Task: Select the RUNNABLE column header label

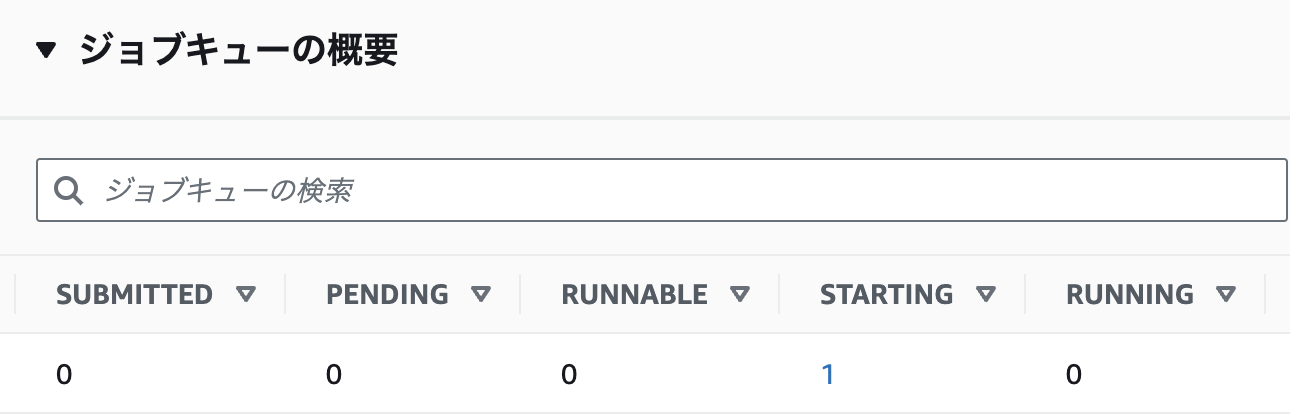Action: pos(634,294)
